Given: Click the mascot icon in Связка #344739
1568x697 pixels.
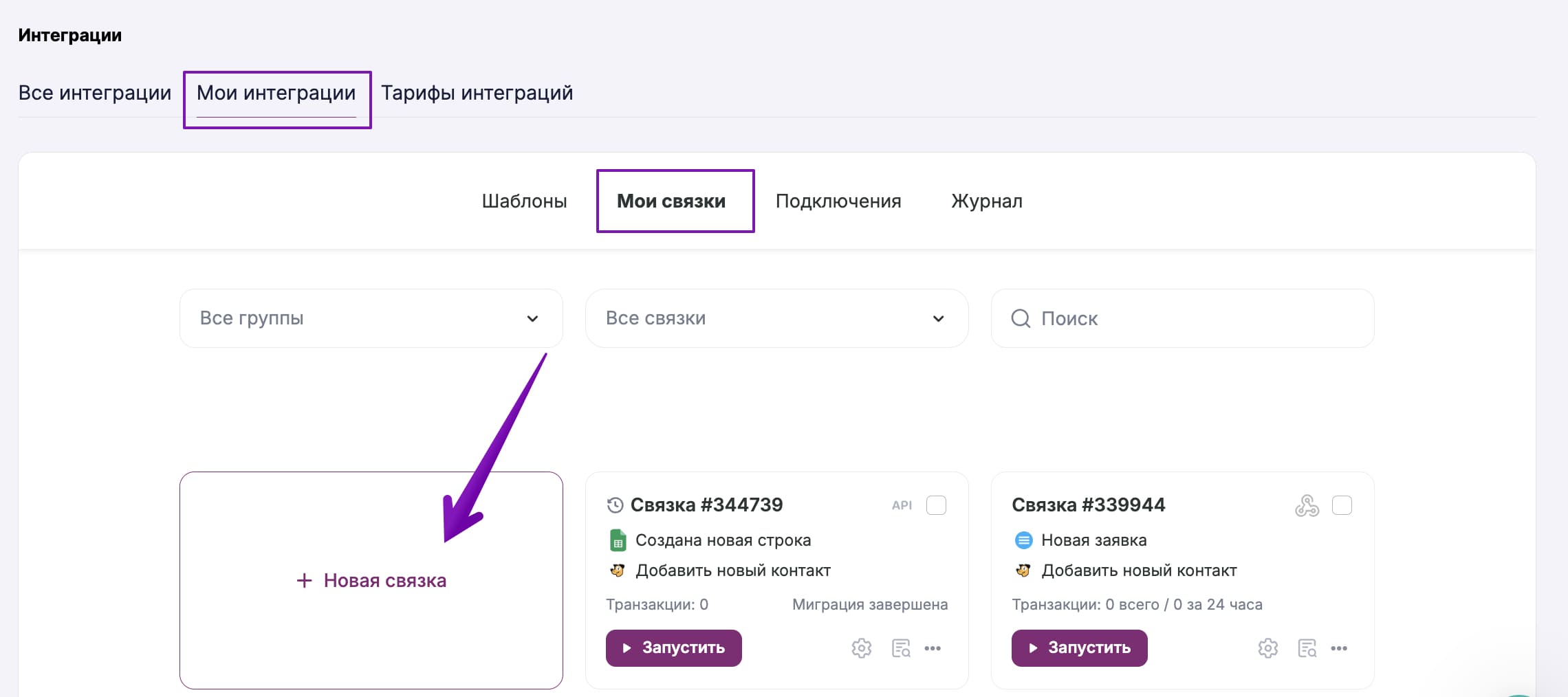Looking at the screenshot, I should point(618,571).
